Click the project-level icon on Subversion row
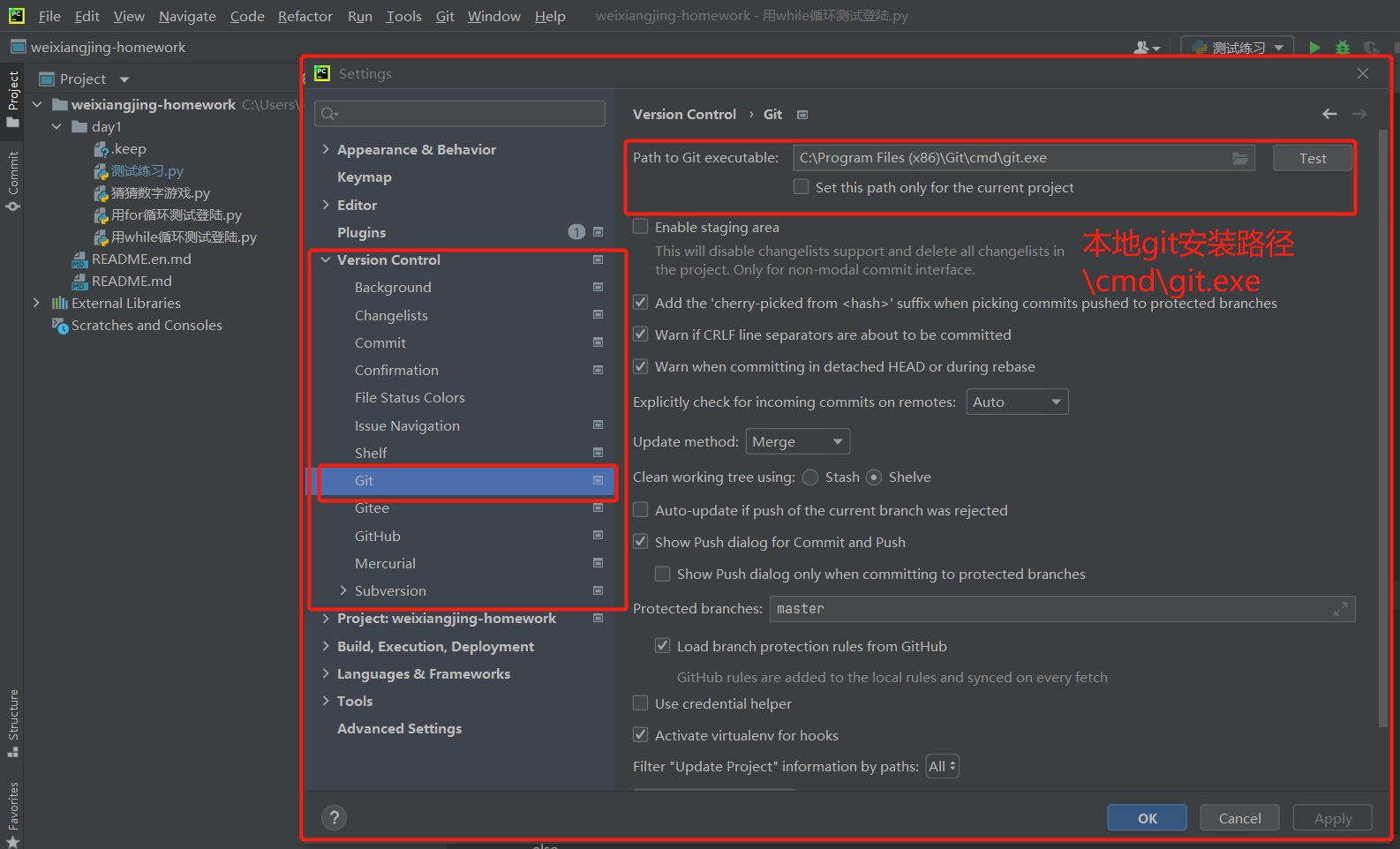The width and height of the screenshot is (1400, 849). [x=598, y=590]
